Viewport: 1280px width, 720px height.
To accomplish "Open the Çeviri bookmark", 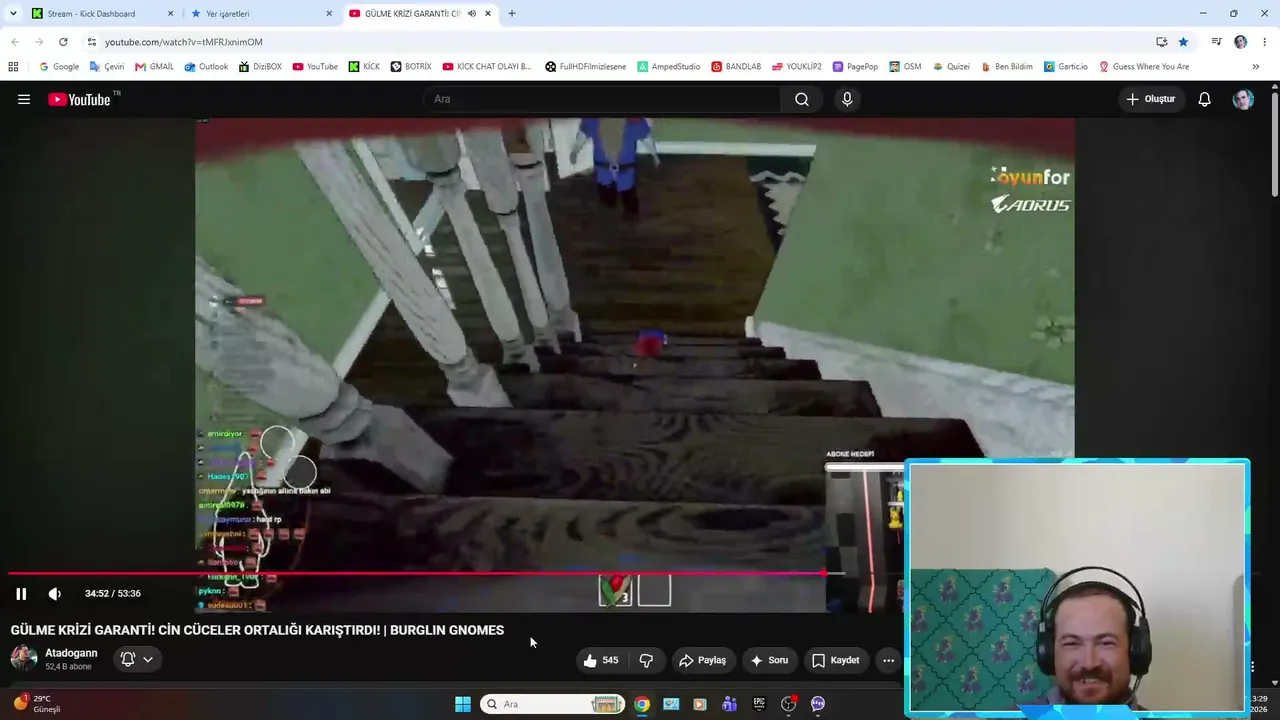I will (107, 67).
